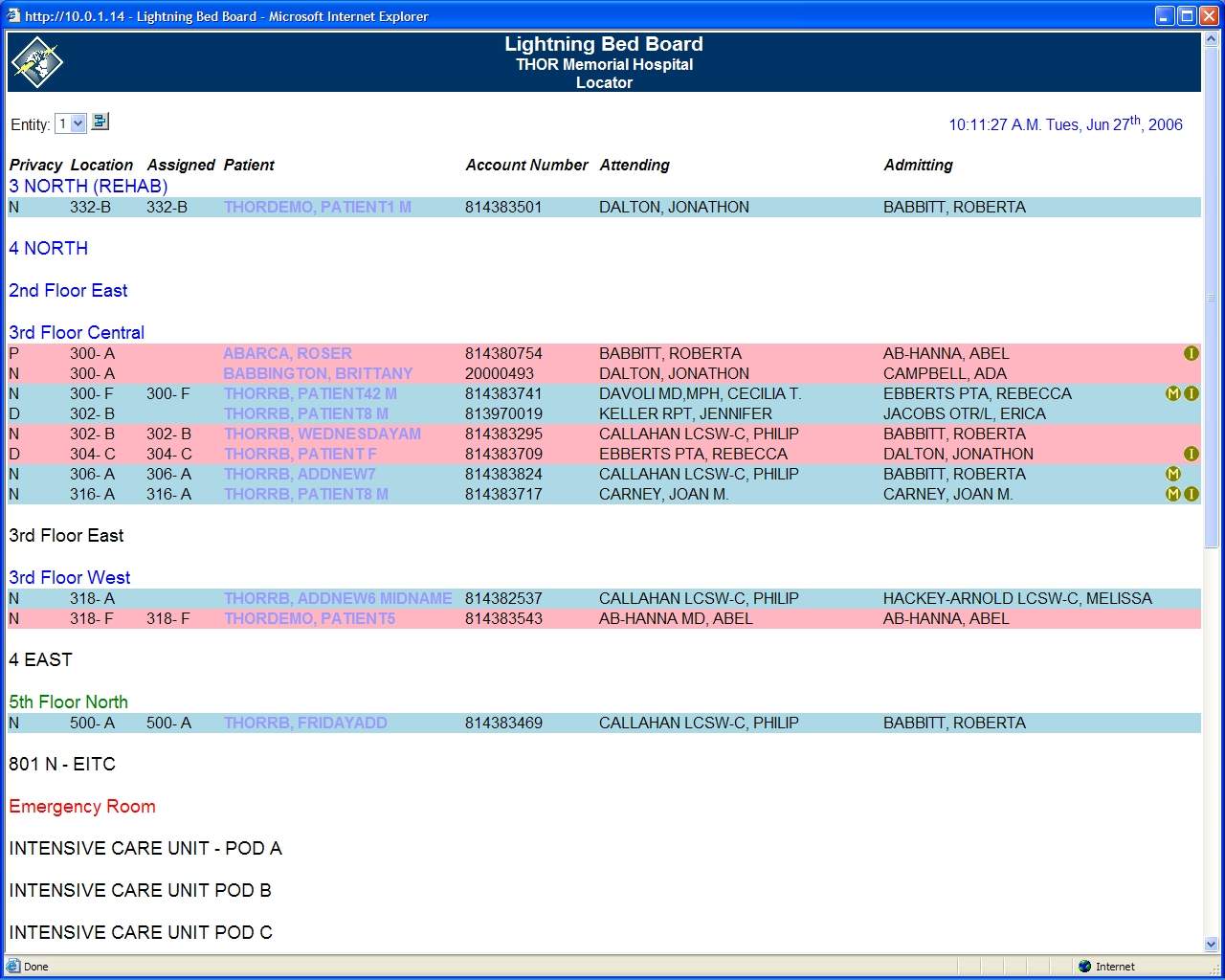This screenshot has height=980, width=1225.
Task: Open patient THORRB, WEDNESDAYAM
Action: pos(323,434)
